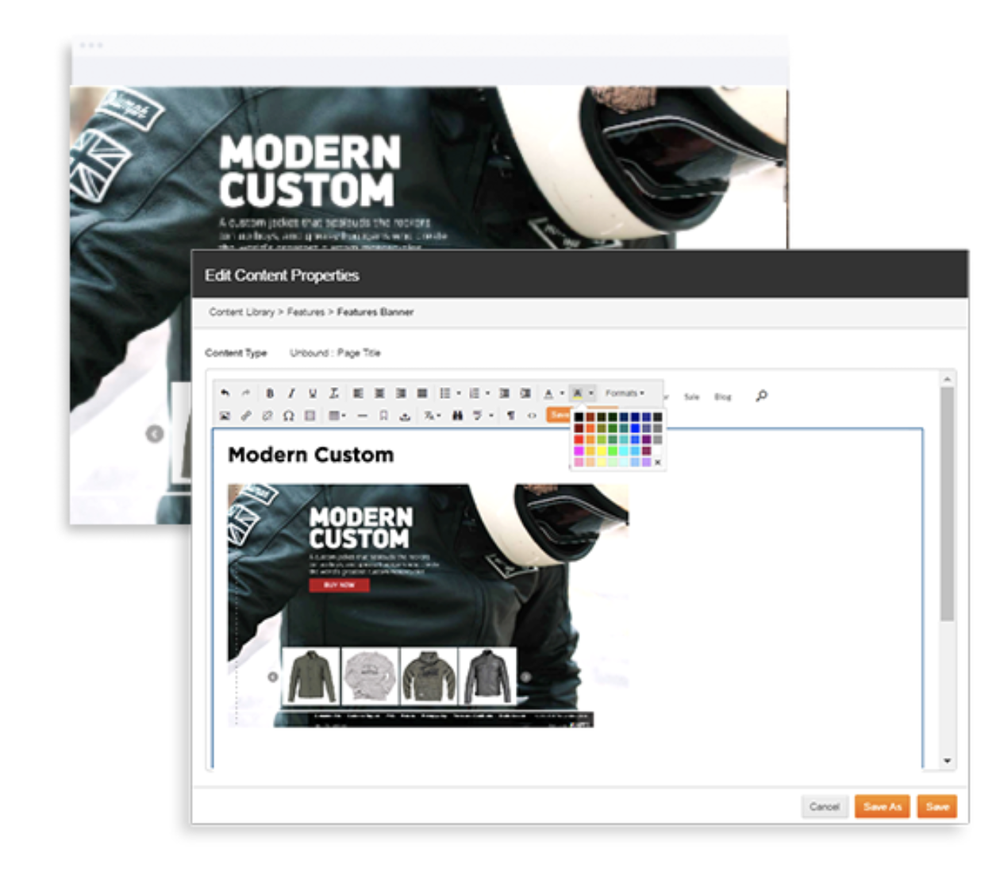Open the Sale toolbar tab
1000x890 pixels.
point(691,397)
